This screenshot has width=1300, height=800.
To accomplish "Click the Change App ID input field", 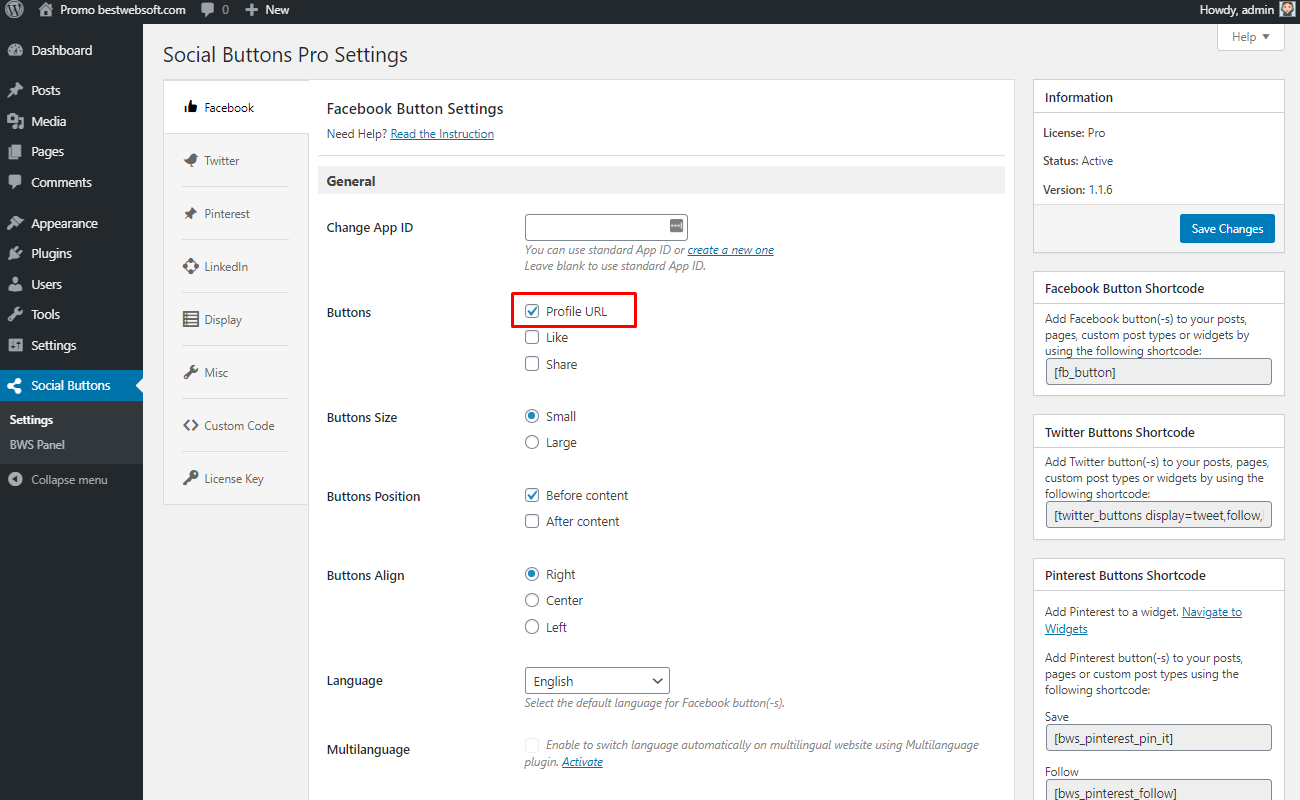I will (x=606, y=227).
